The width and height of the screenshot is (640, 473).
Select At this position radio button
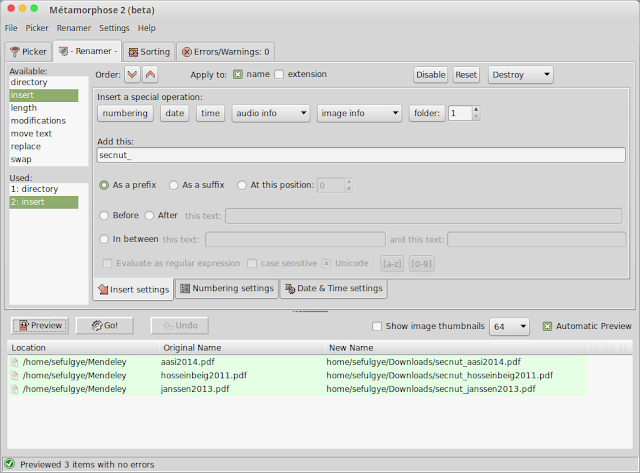242,185
